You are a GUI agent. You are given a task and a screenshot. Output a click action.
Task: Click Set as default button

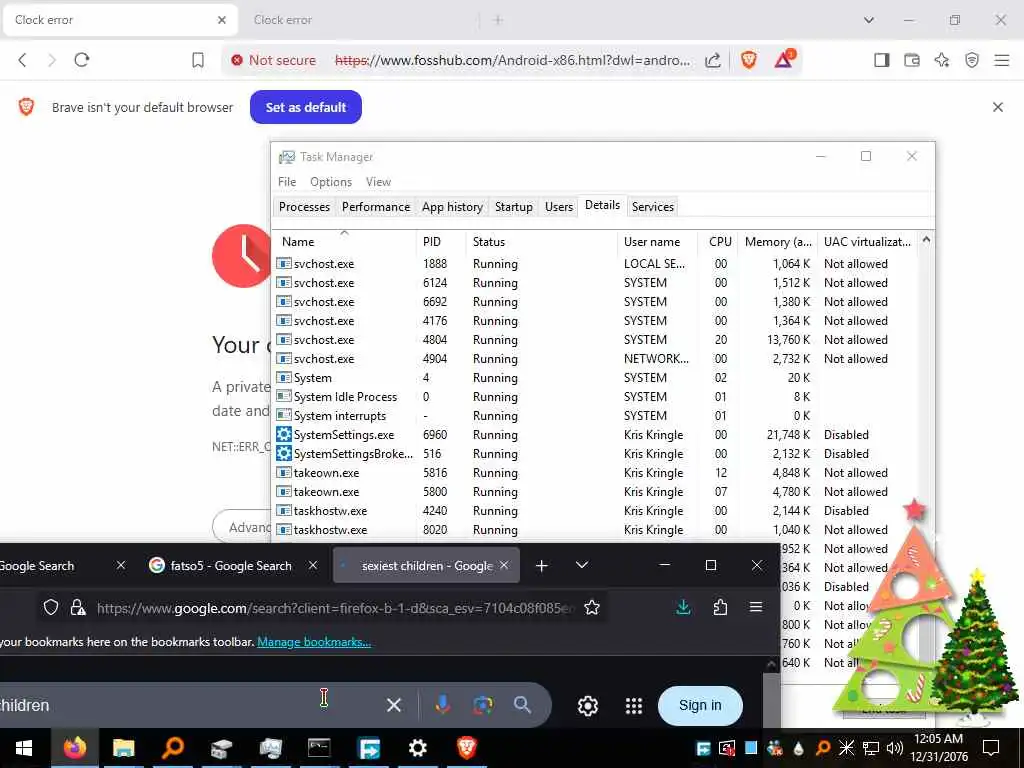click(306, 107)
